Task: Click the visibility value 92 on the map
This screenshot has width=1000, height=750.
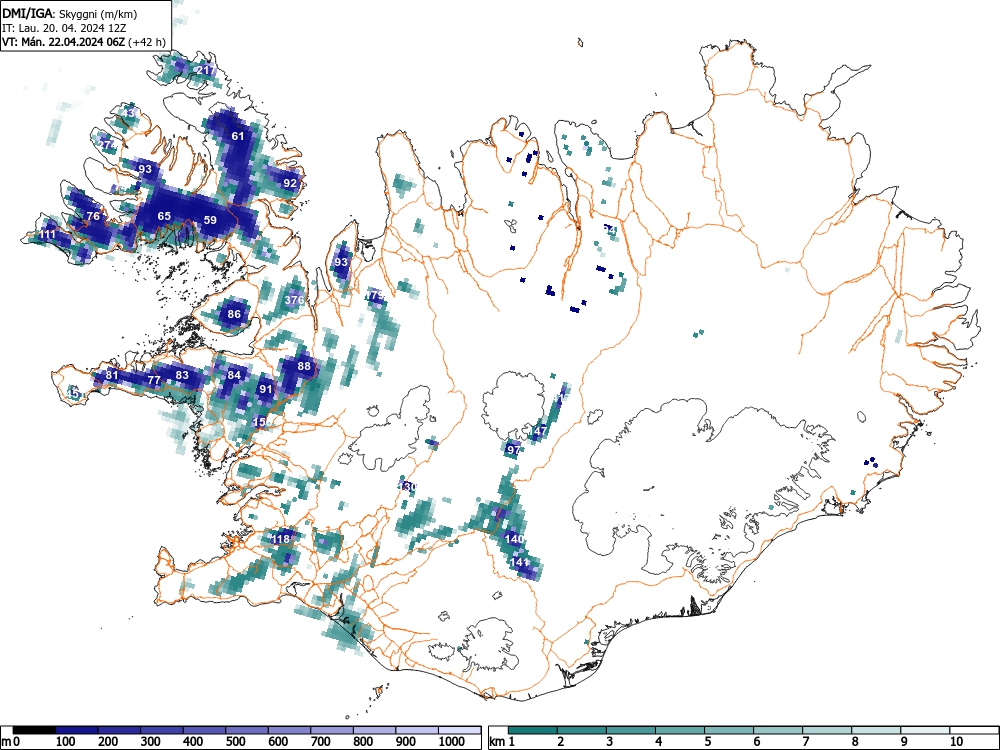Action: tap(290, 183)
